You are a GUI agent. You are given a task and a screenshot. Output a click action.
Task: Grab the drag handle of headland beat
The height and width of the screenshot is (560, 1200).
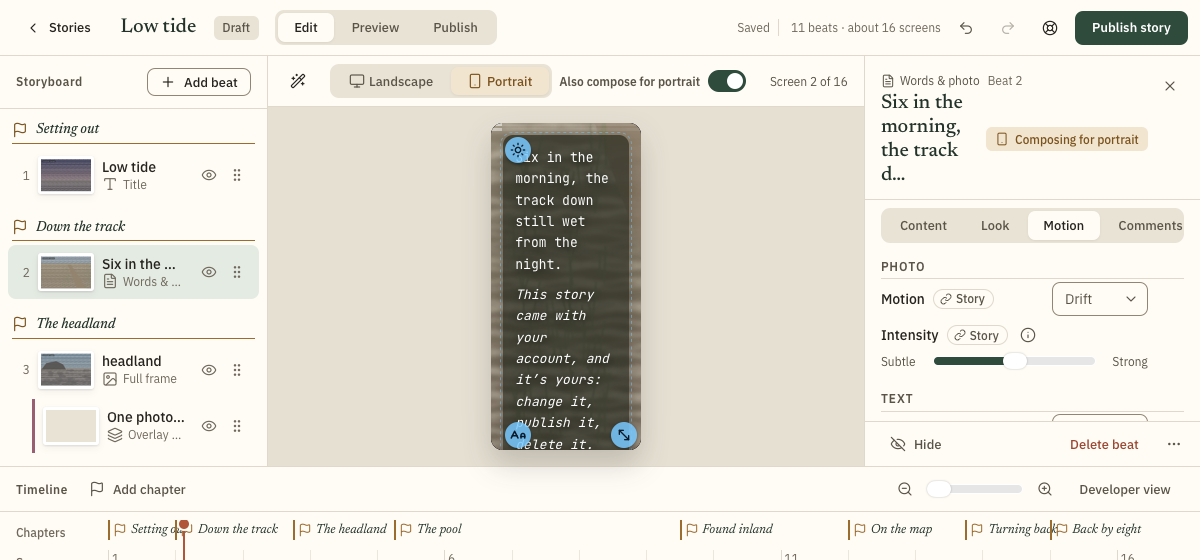tap(237, 370)
